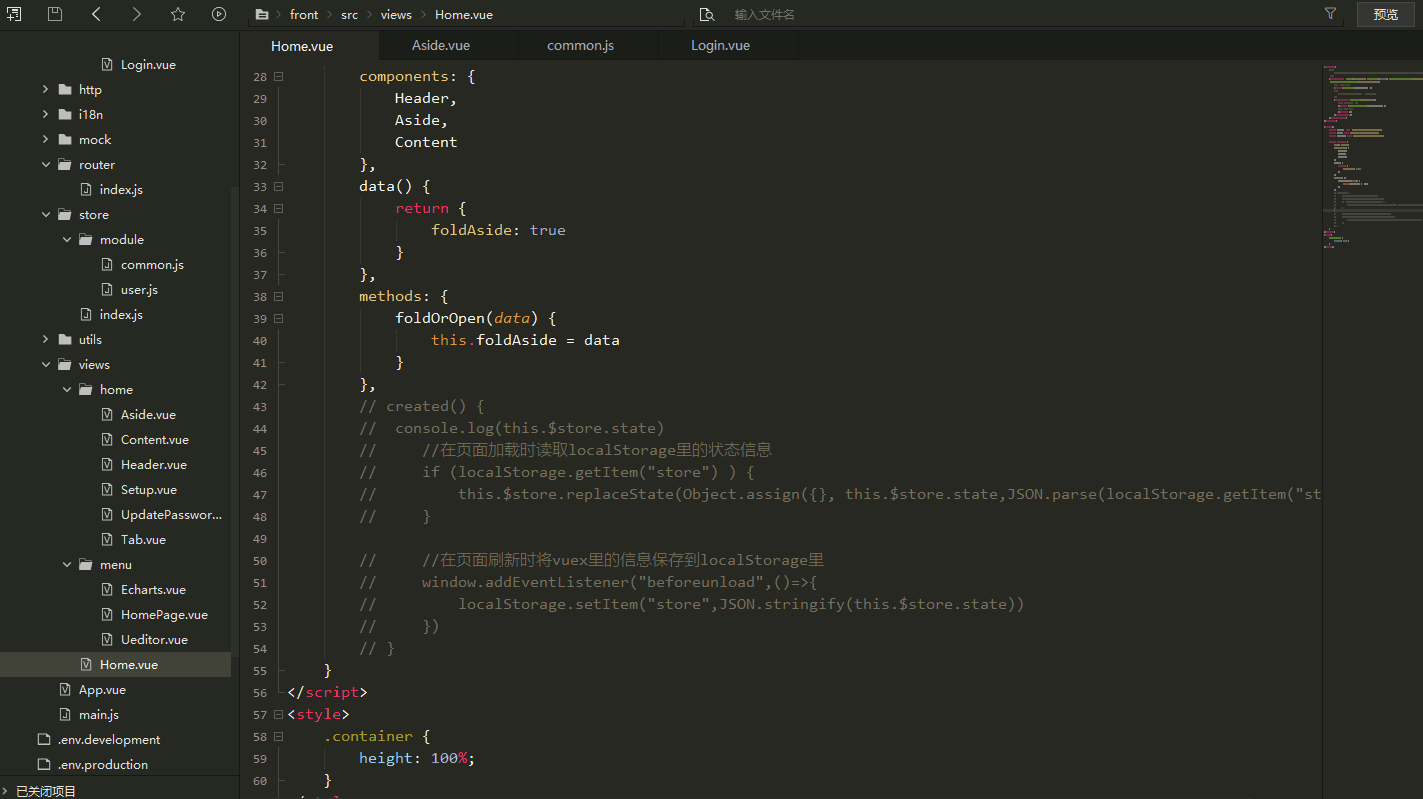
Task: Click the file icon beside user.js
Action: click(x=107, y=289)
